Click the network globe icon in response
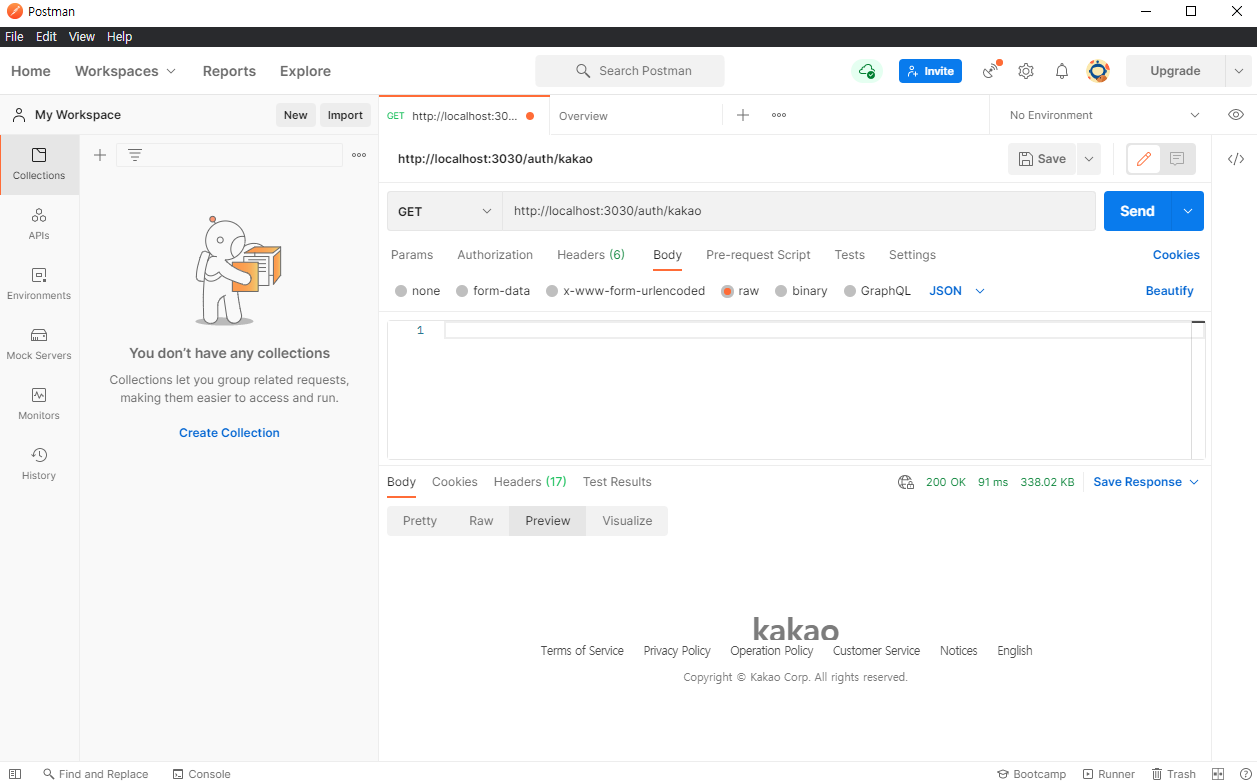1257x783 pixels. pos(906,482)
